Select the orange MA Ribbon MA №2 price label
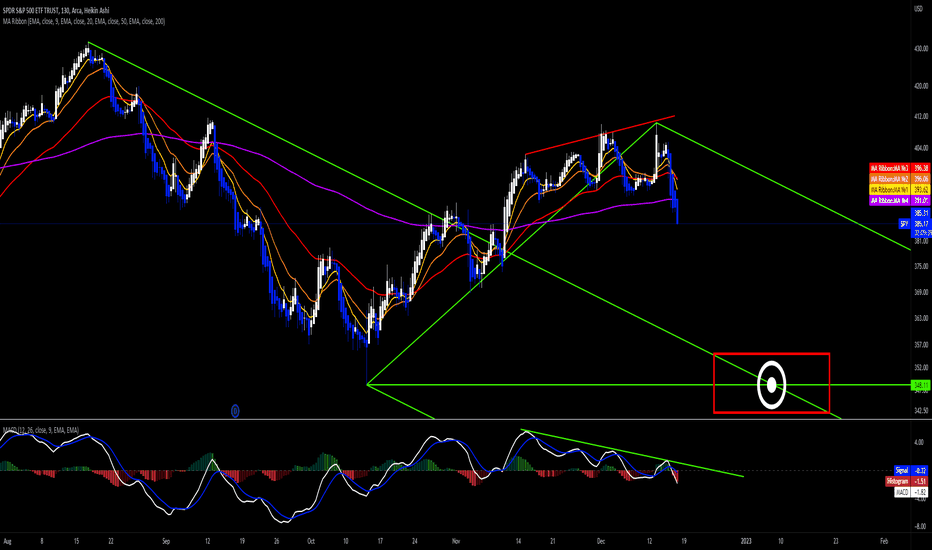 click(899, 179)
